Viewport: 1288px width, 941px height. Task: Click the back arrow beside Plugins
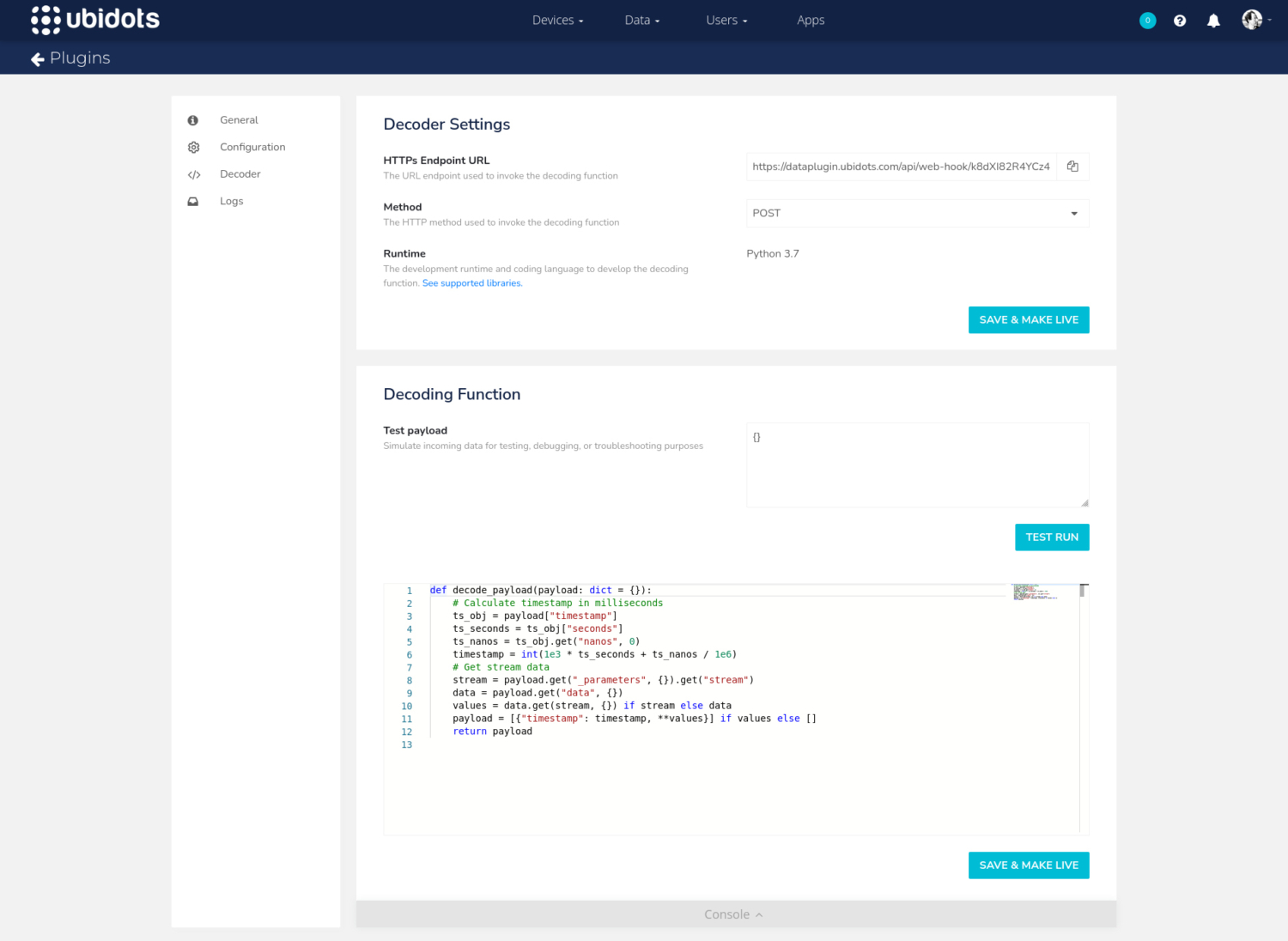click(x=37, y=59)
